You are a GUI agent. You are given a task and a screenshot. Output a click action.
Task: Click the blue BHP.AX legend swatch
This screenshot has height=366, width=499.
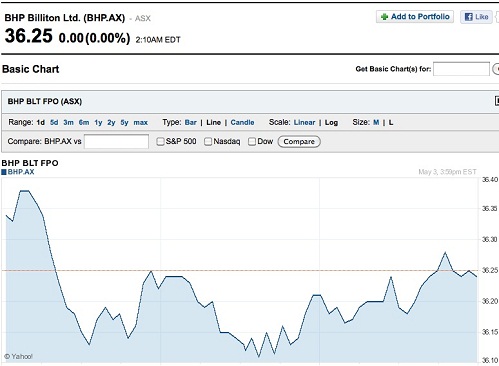[x=4, y=172]
